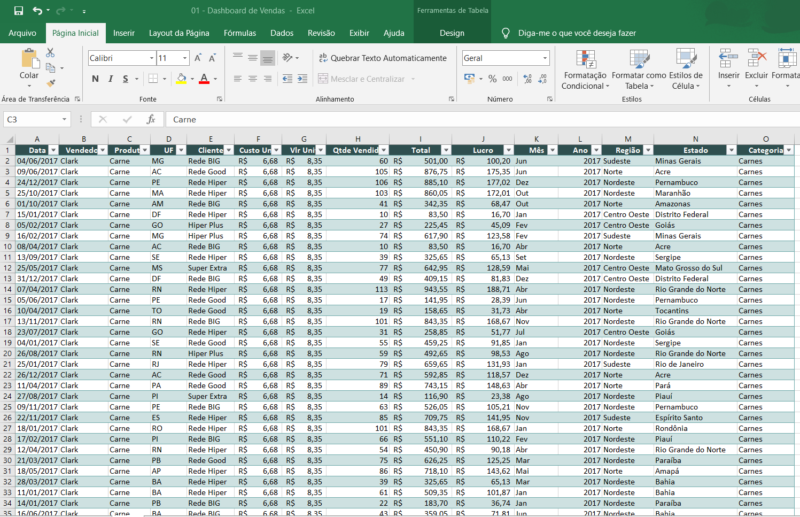Viewport: 800px width, 517px height.
Task: Open Formatação Condicional menu
Action: pyautogui.click(x=585, y=69)
